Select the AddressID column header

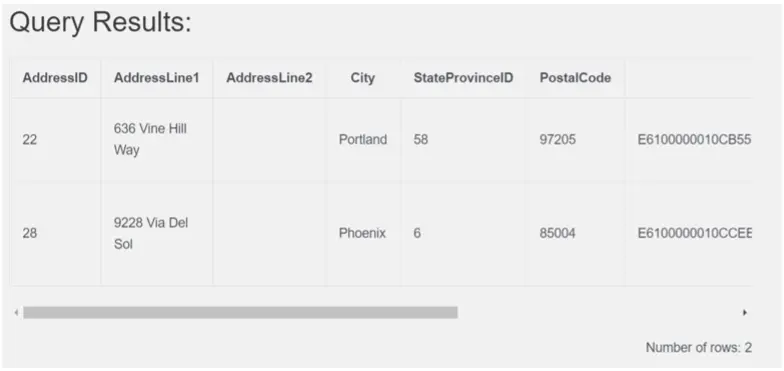(55, 78)
